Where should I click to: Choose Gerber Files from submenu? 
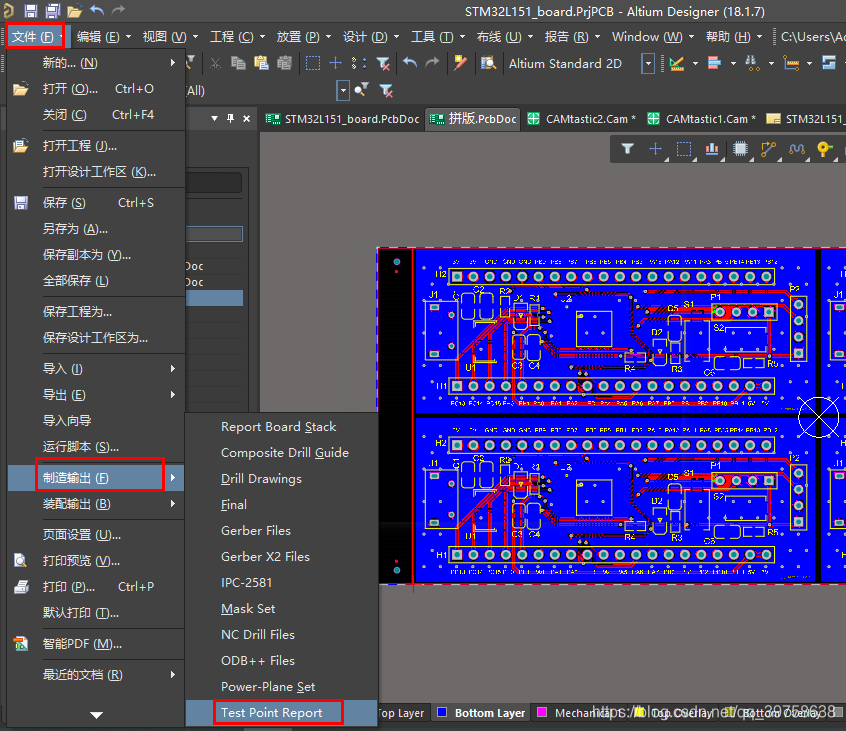point(281,530)
